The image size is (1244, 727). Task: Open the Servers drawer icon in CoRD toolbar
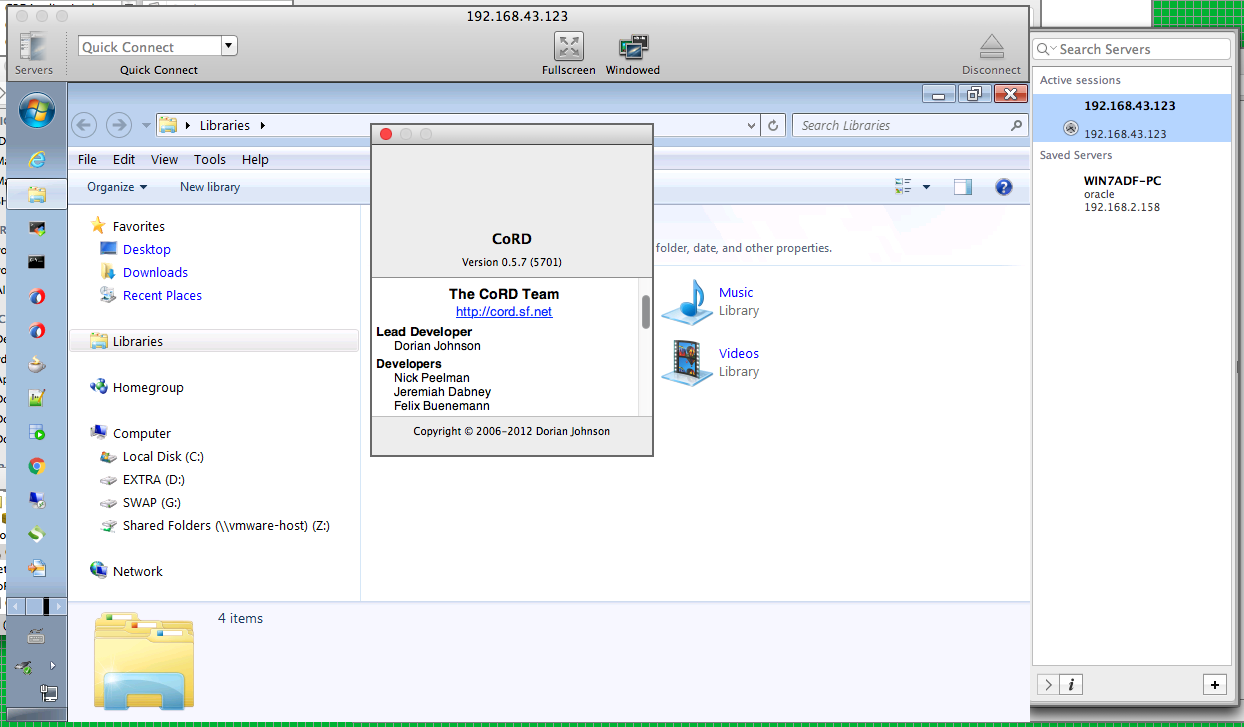tap(33, 47)
